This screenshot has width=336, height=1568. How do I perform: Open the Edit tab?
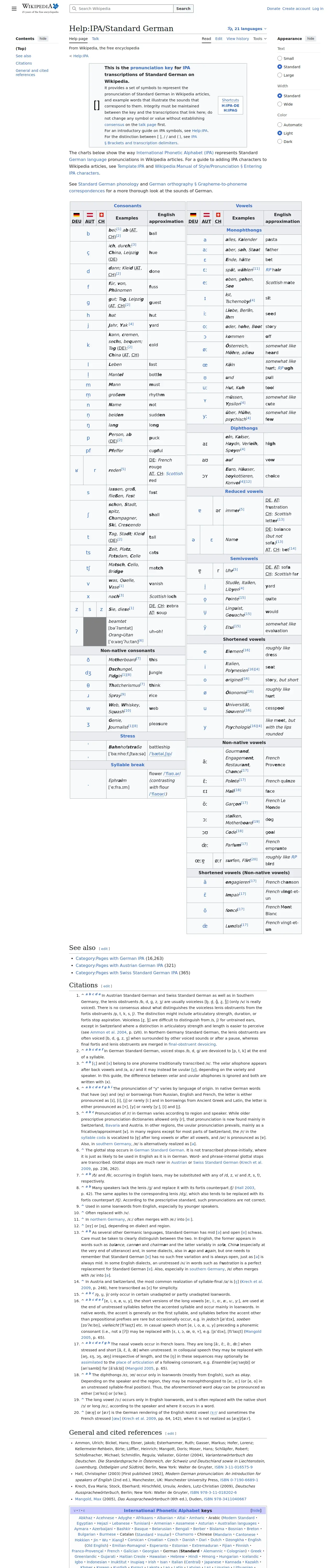tap(219, 38)
